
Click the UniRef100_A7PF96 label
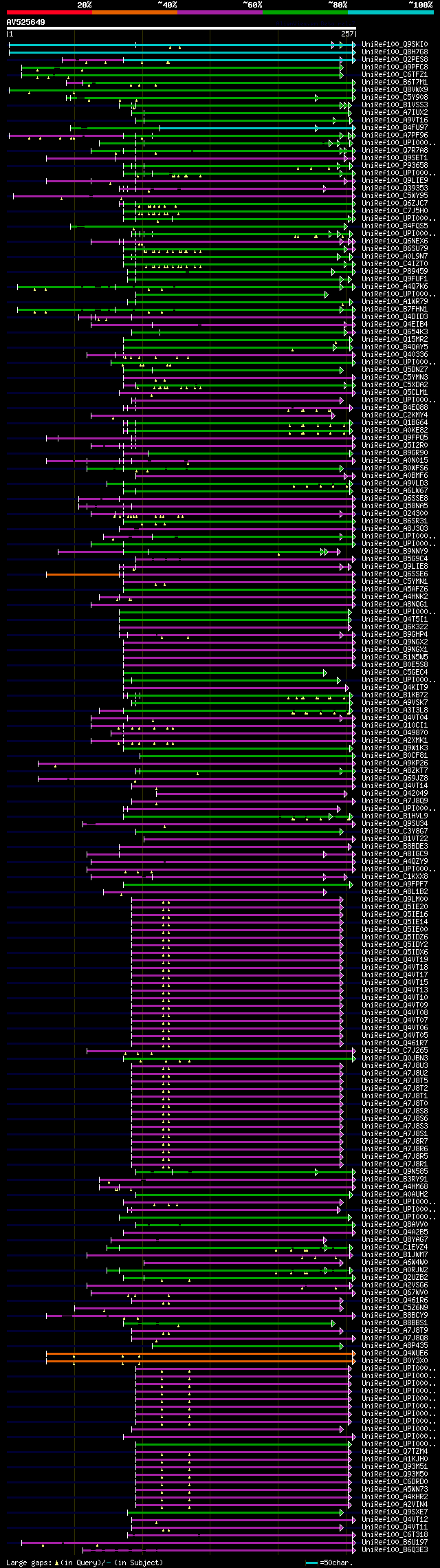[x=395, y=135]
